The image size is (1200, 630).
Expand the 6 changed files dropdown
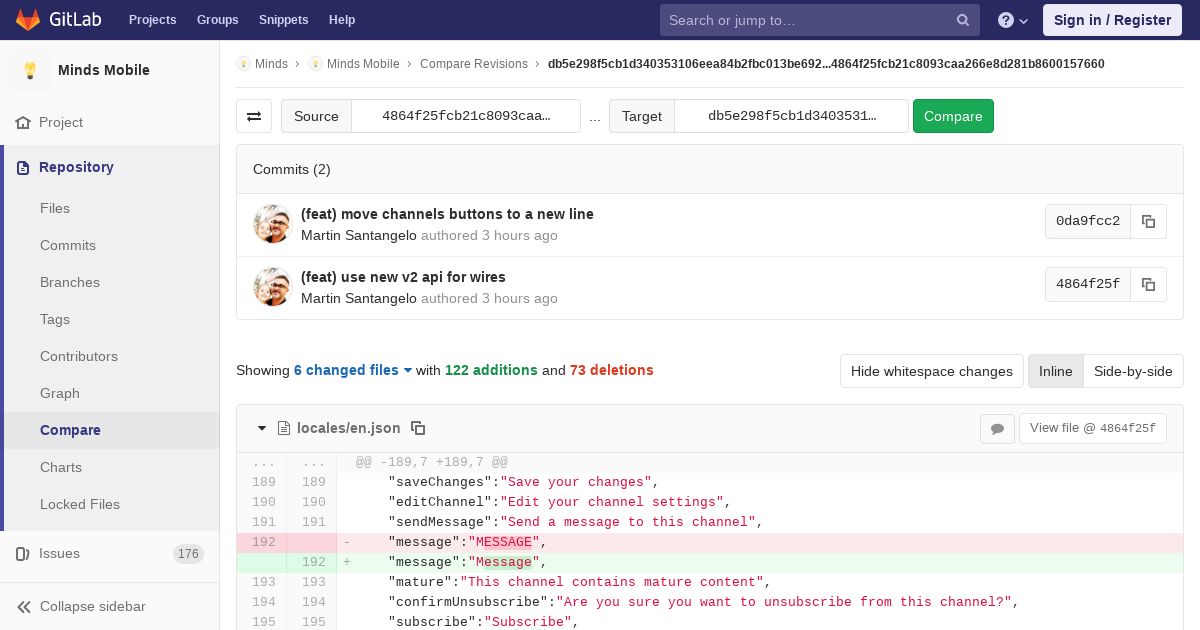[353, 370]
